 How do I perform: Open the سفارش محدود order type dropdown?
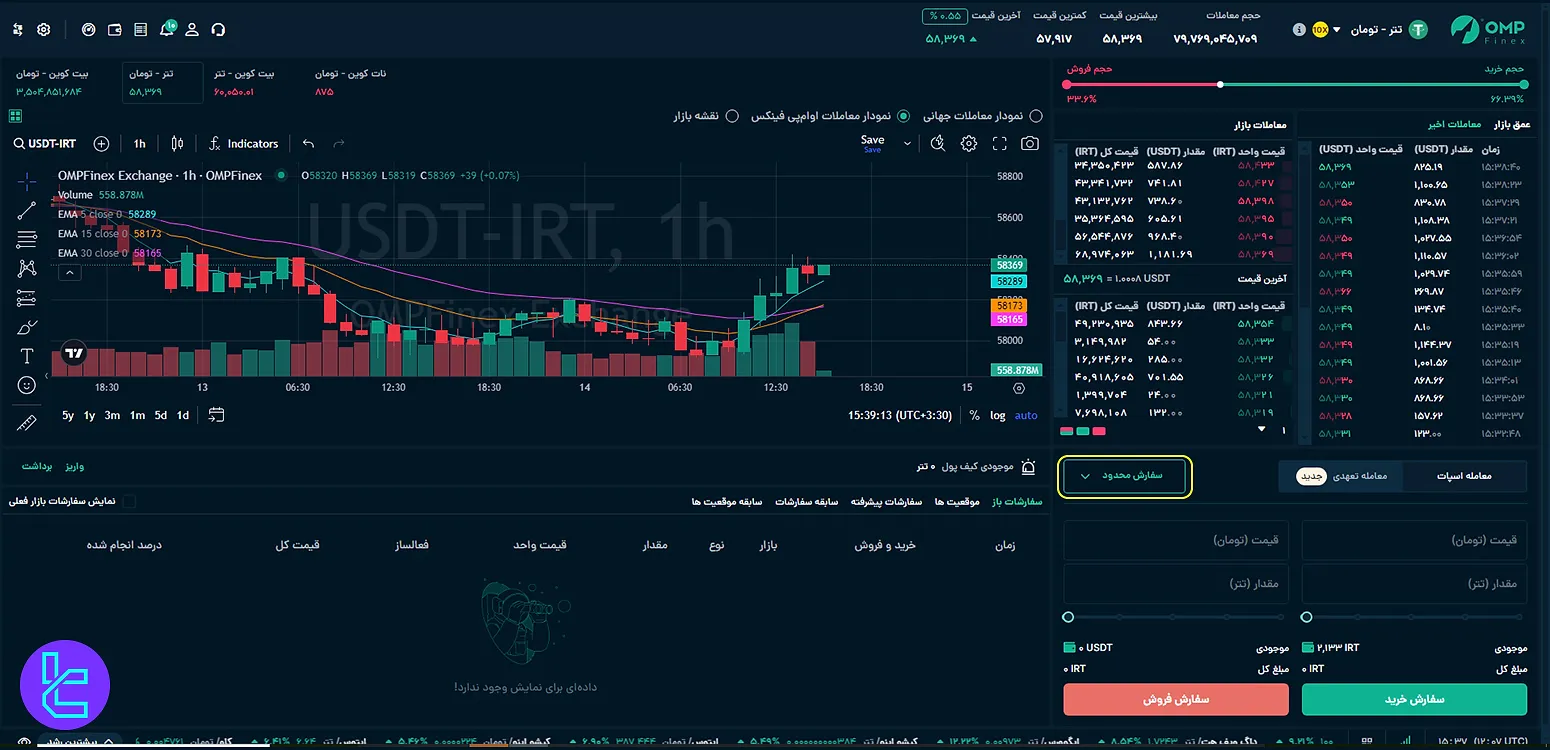coord(1124,477)
